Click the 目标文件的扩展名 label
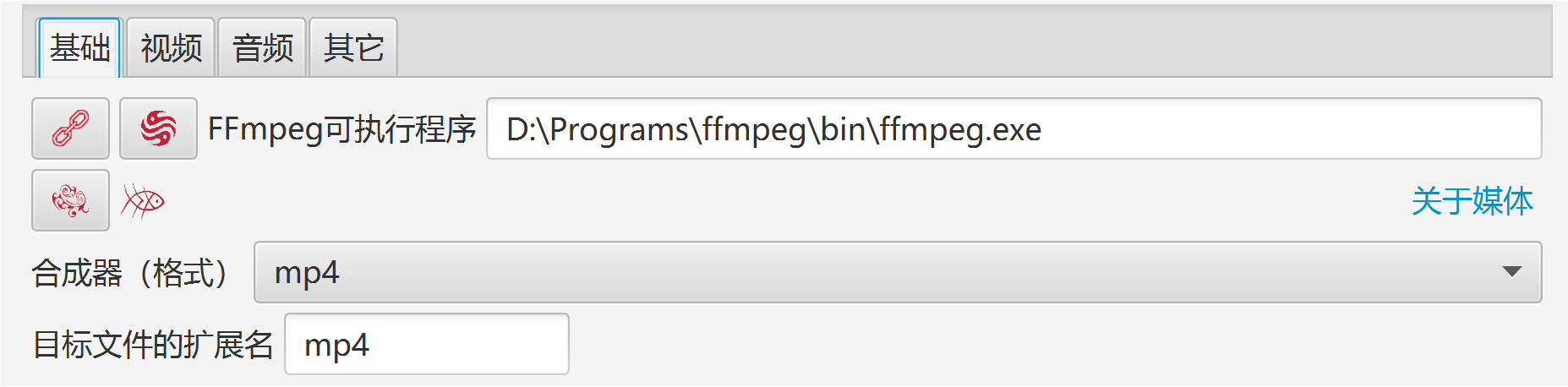Viewport: 1568px width, 387px height. click(x=153, y=345)
